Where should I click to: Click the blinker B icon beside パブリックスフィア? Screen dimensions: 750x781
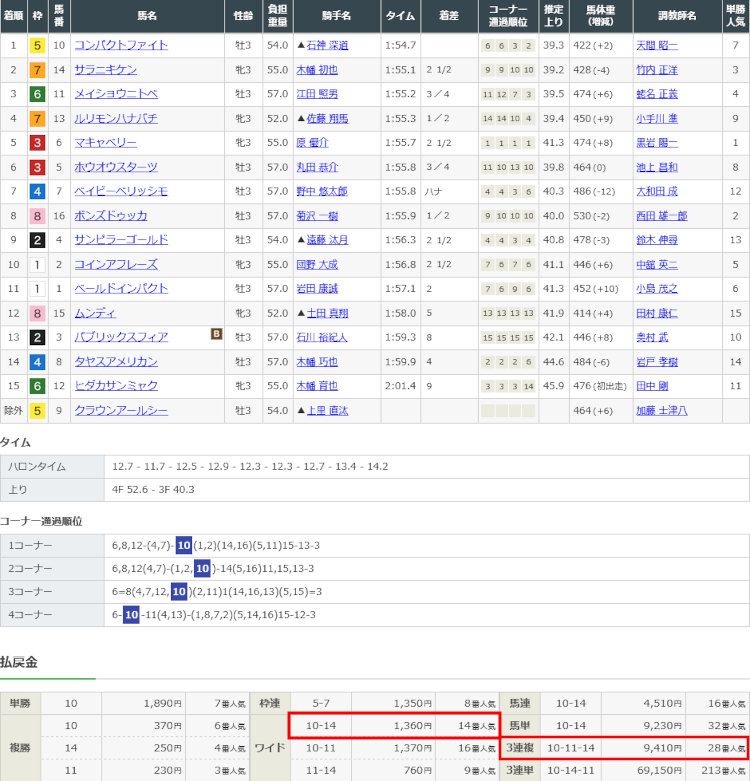coord(216,336)
